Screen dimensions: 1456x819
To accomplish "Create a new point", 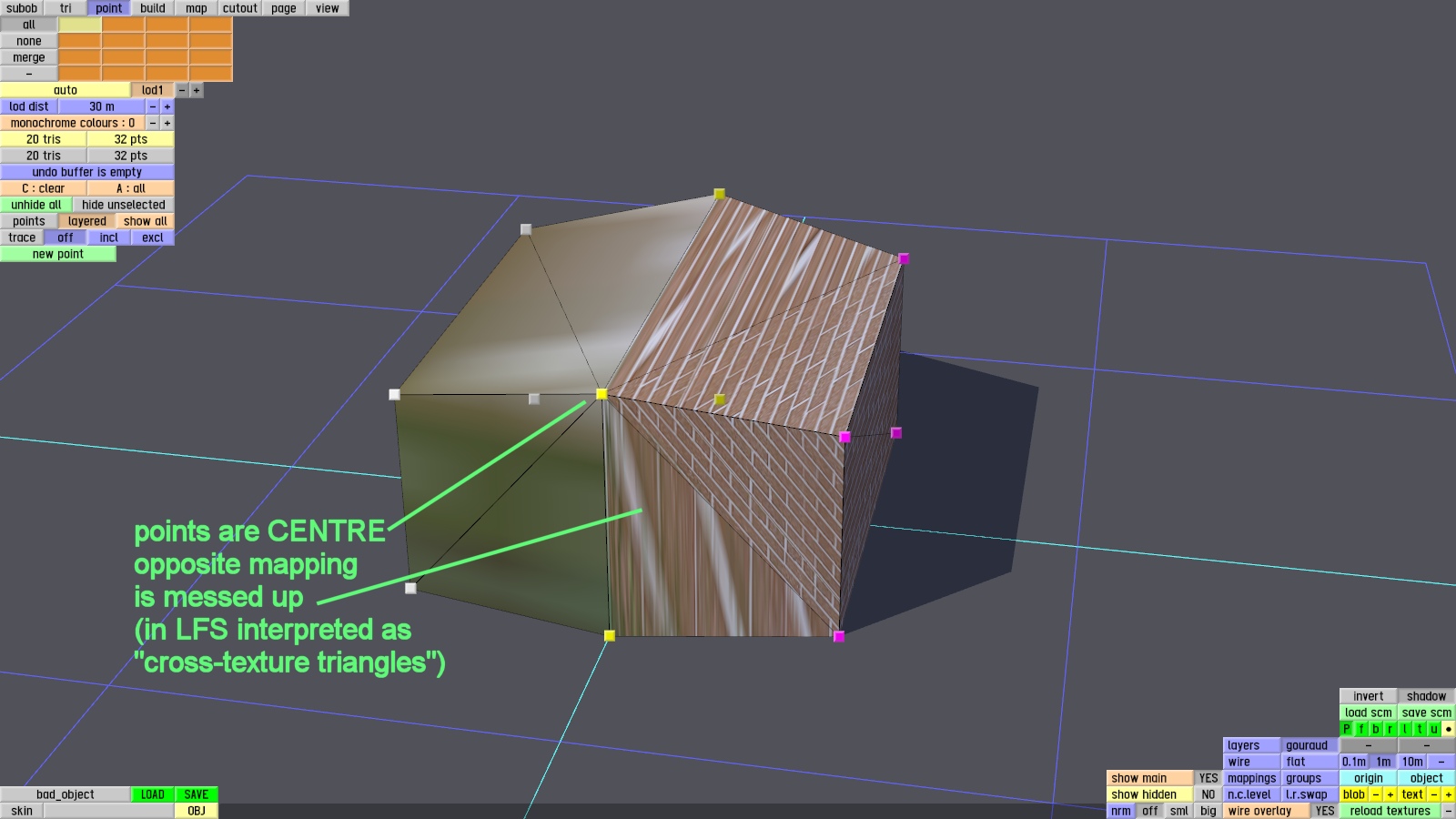I will pyautogui.click(x=58, y=254).
